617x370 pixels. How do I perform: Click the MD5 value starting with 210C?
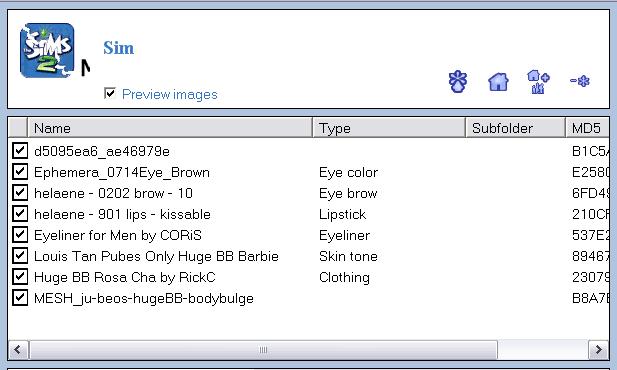pos(590,215)
